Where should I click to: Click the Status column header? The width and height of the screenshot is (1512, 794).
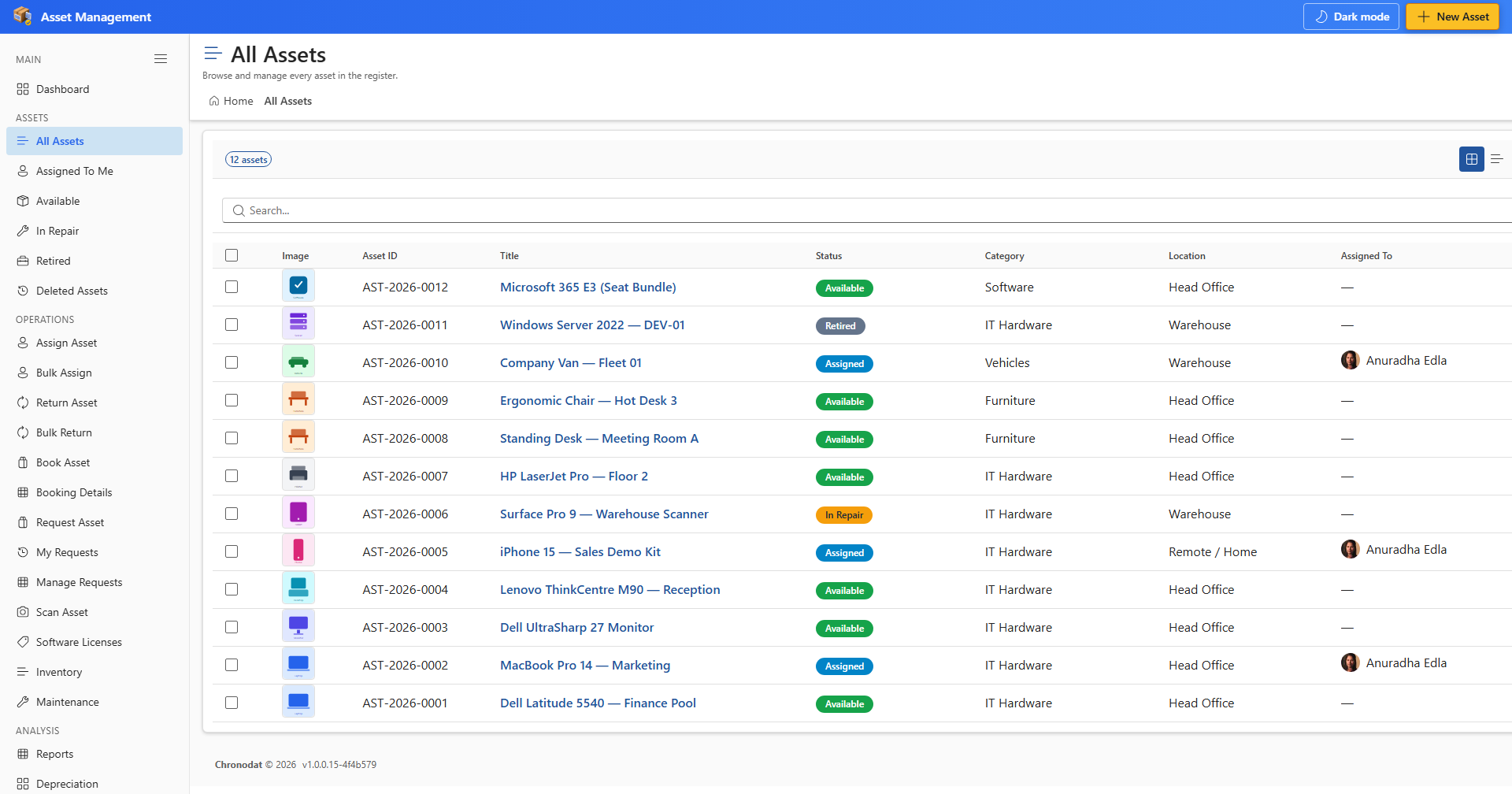pyautogui.click(x=828, y=256)
